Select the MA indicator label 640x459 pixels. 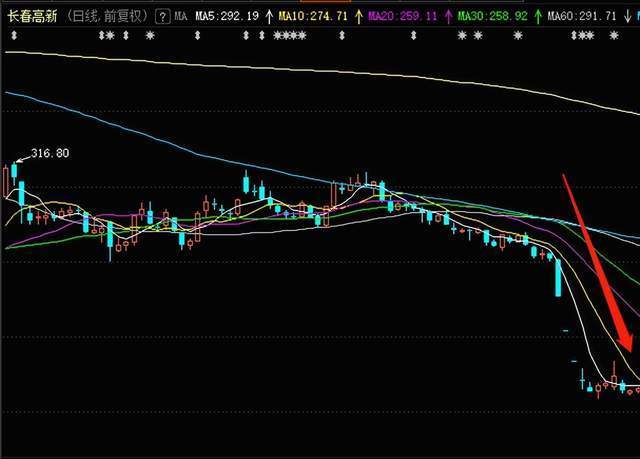pos(180,17)
